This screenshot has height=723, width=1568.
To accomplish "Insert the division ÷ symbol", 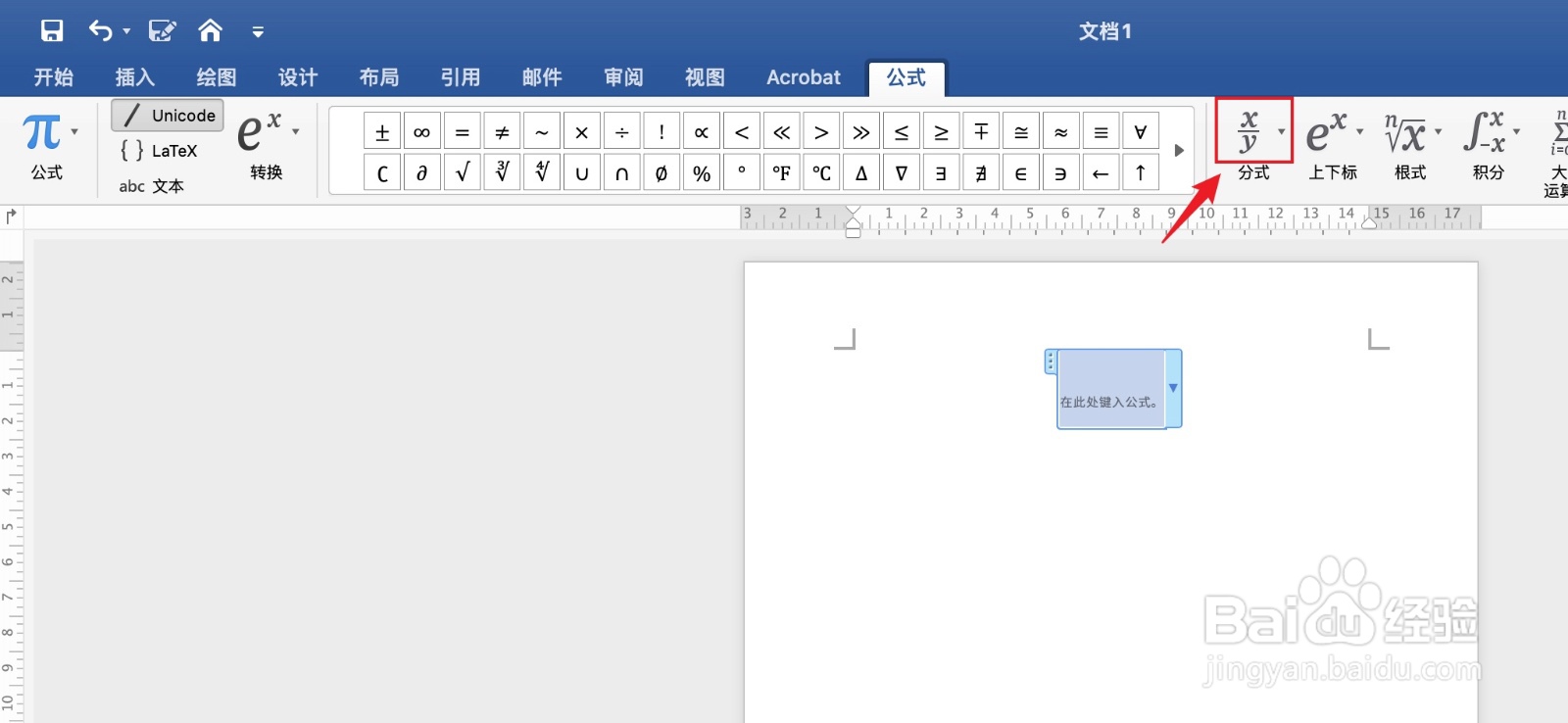I will [x=621, y=131].
